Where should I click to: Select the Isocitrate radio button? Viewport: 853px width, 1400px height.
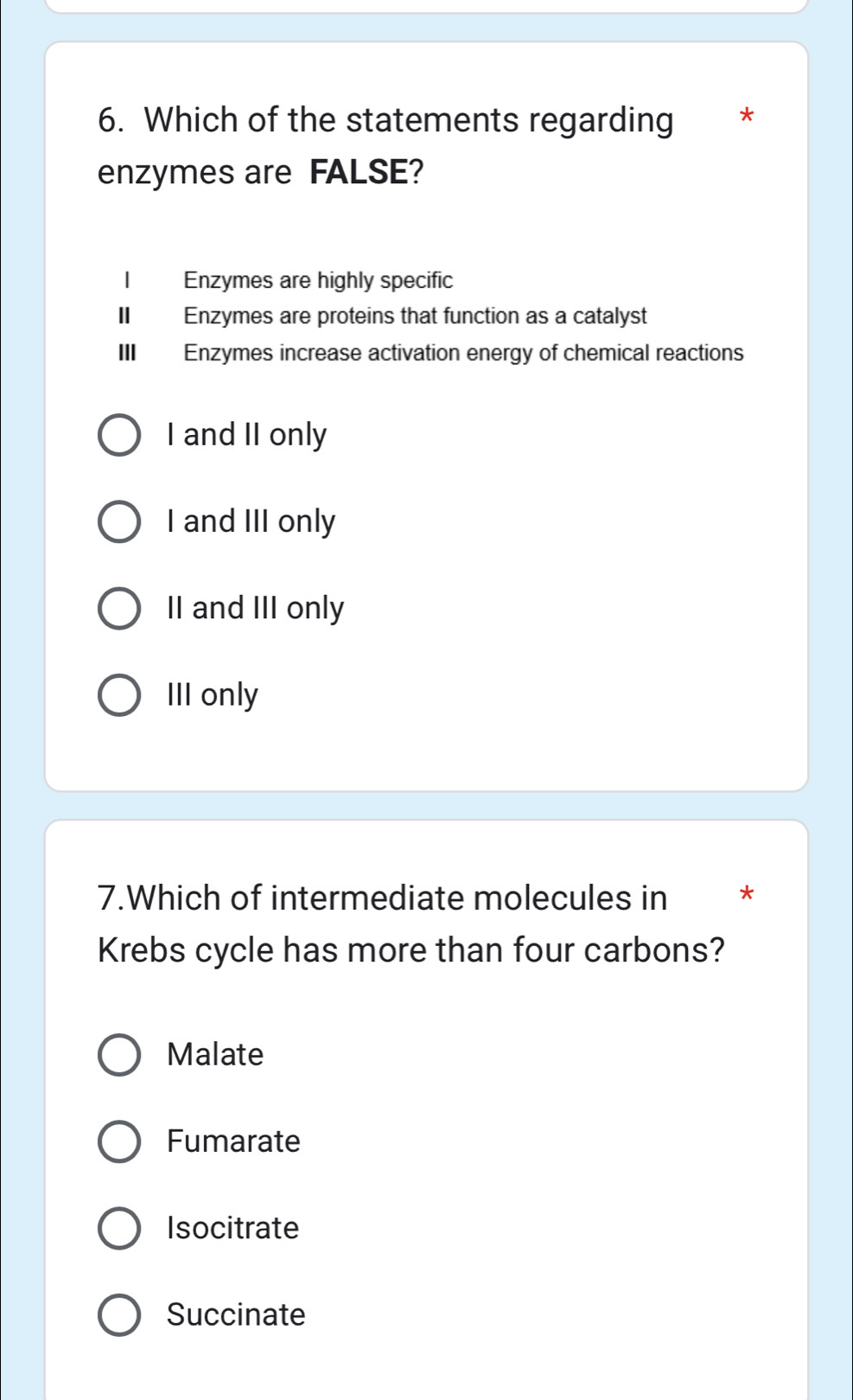(119, 1228)
